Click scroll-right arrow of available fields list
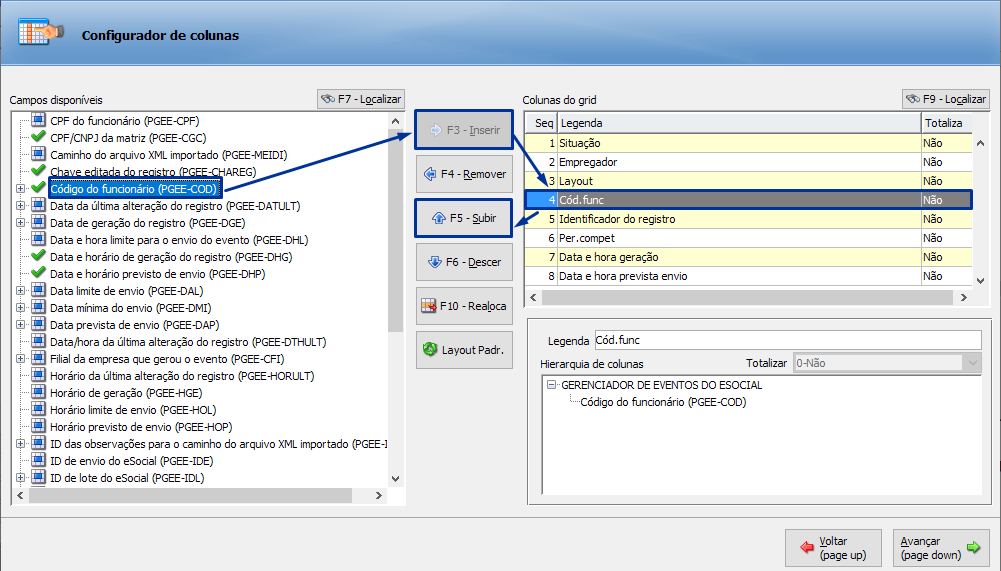1001x571 pixels. click(379, 495)
